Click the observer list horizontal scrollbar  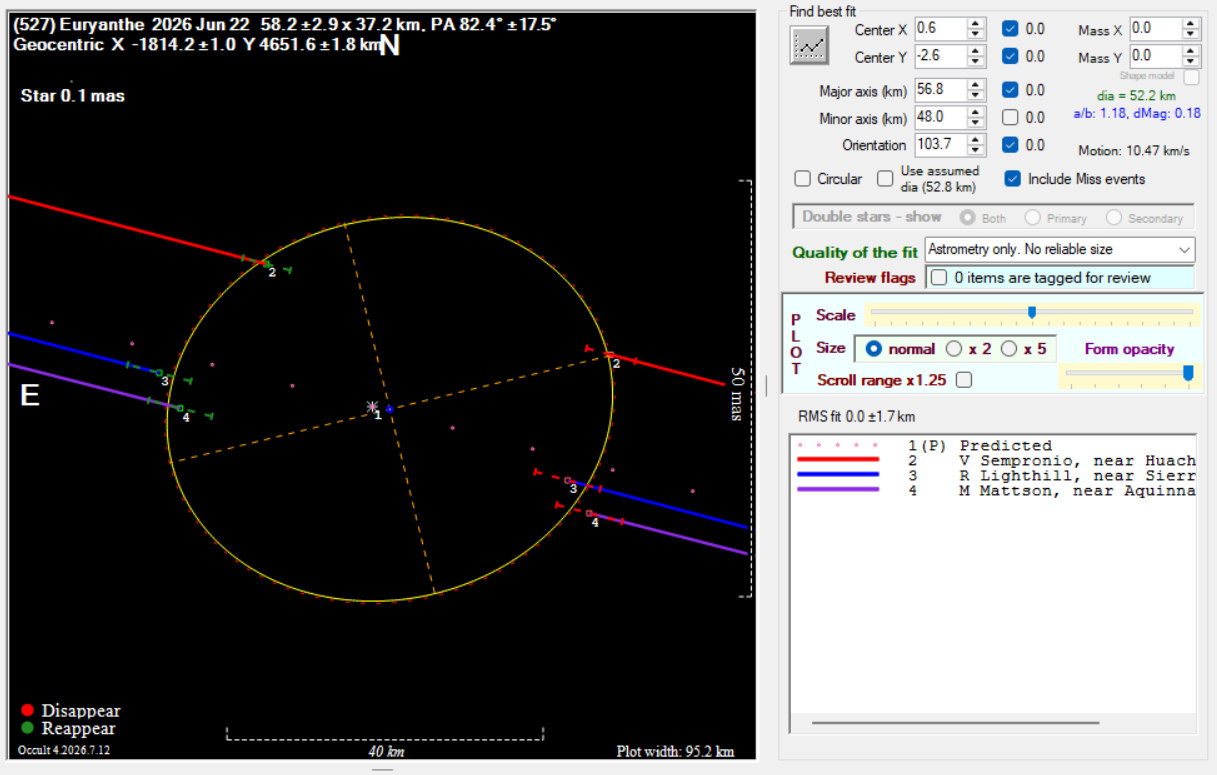(954, 722)
